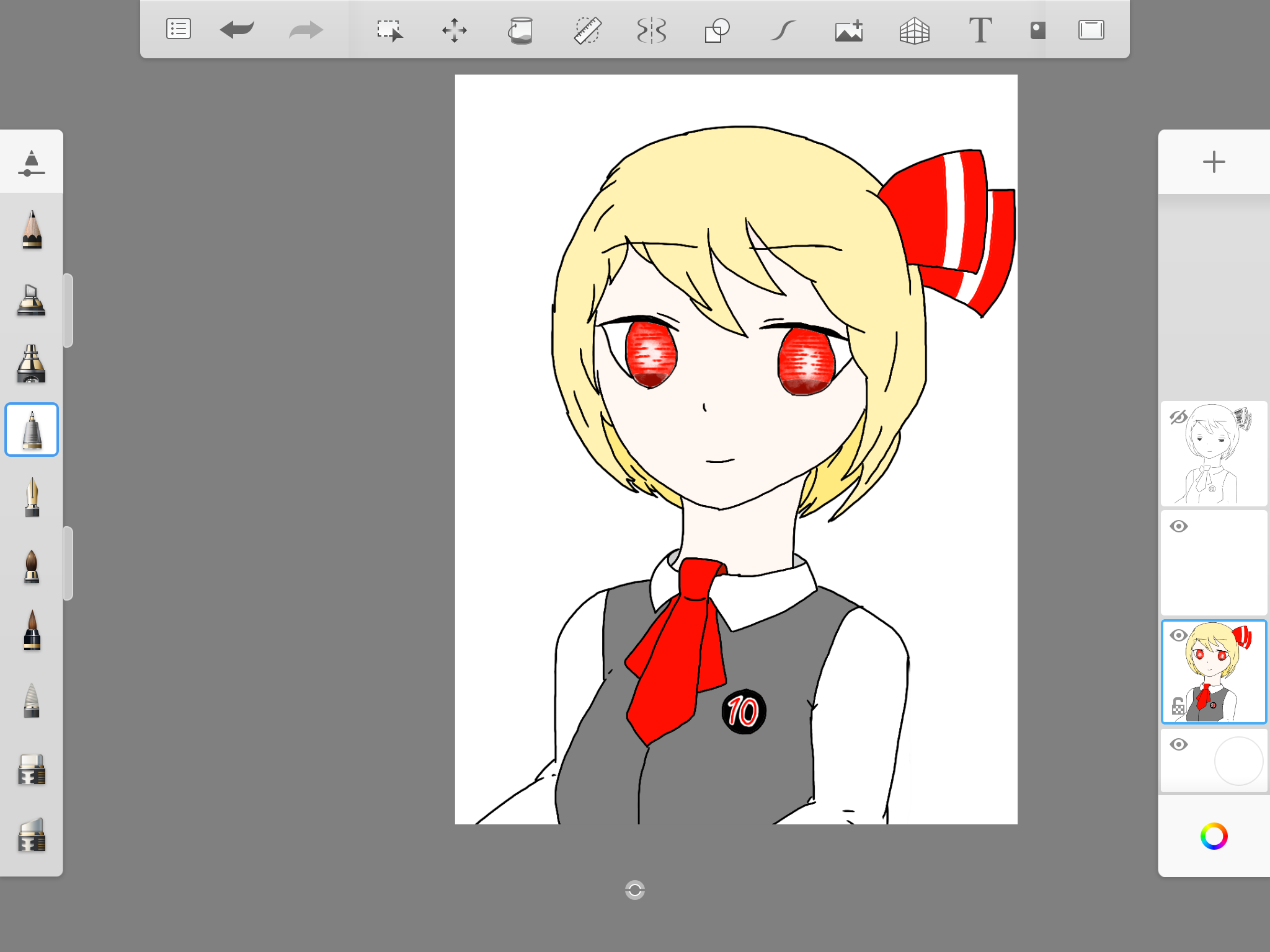The image size is (1270, 952).
Task: Tap the puck circle below canvas
Action: 634,890
